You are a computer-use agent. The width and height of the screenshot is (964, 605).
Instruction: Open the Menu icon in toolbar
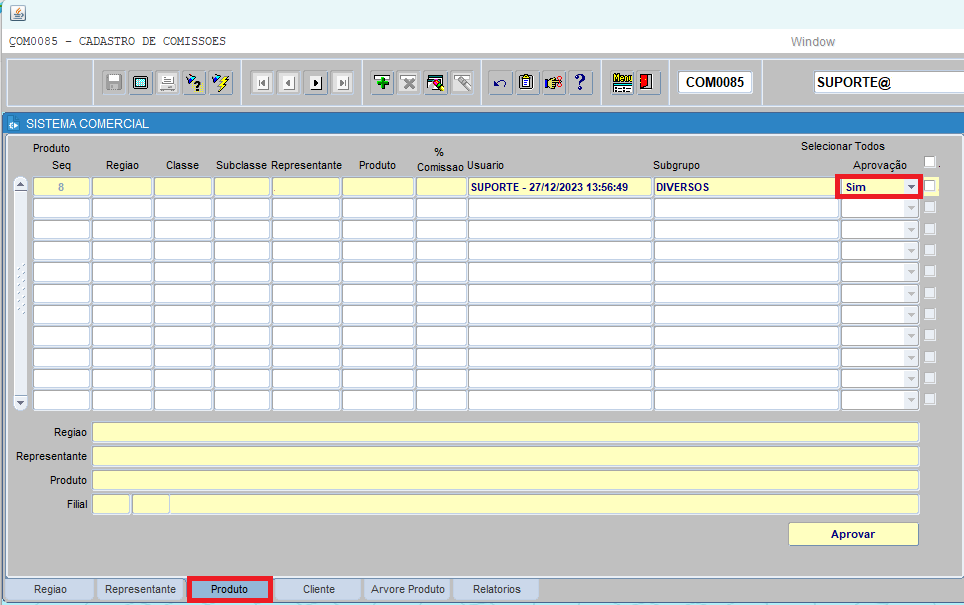[x=622, y=82]
